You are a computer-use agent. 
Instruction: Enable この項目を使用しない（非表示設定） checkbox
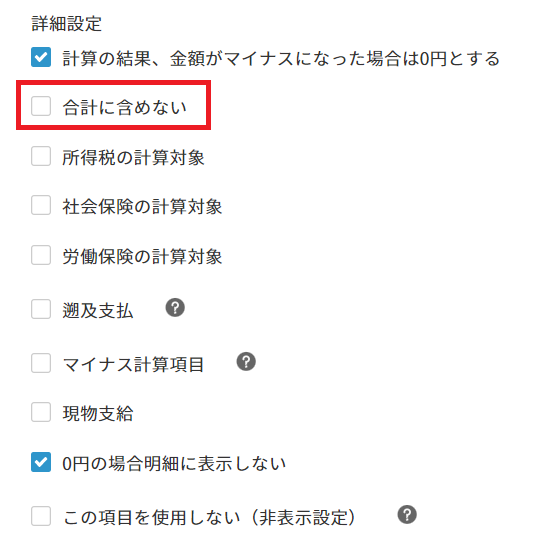click(x=41, y=516)
